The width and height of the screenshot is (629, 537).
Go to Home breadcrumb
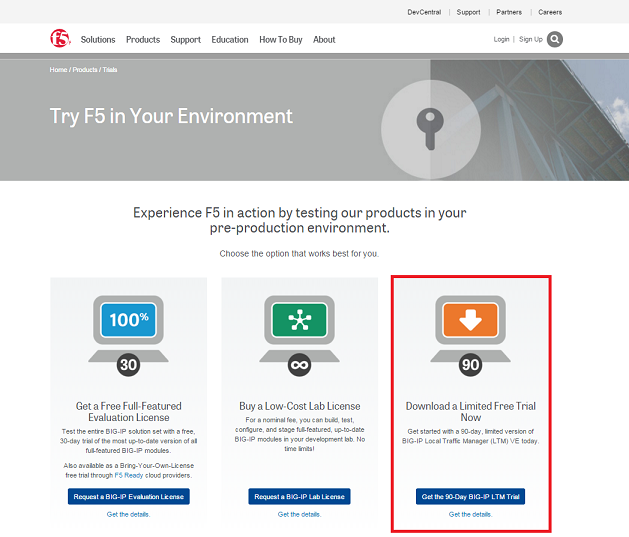pyautogui.click(x=58, y=70)
